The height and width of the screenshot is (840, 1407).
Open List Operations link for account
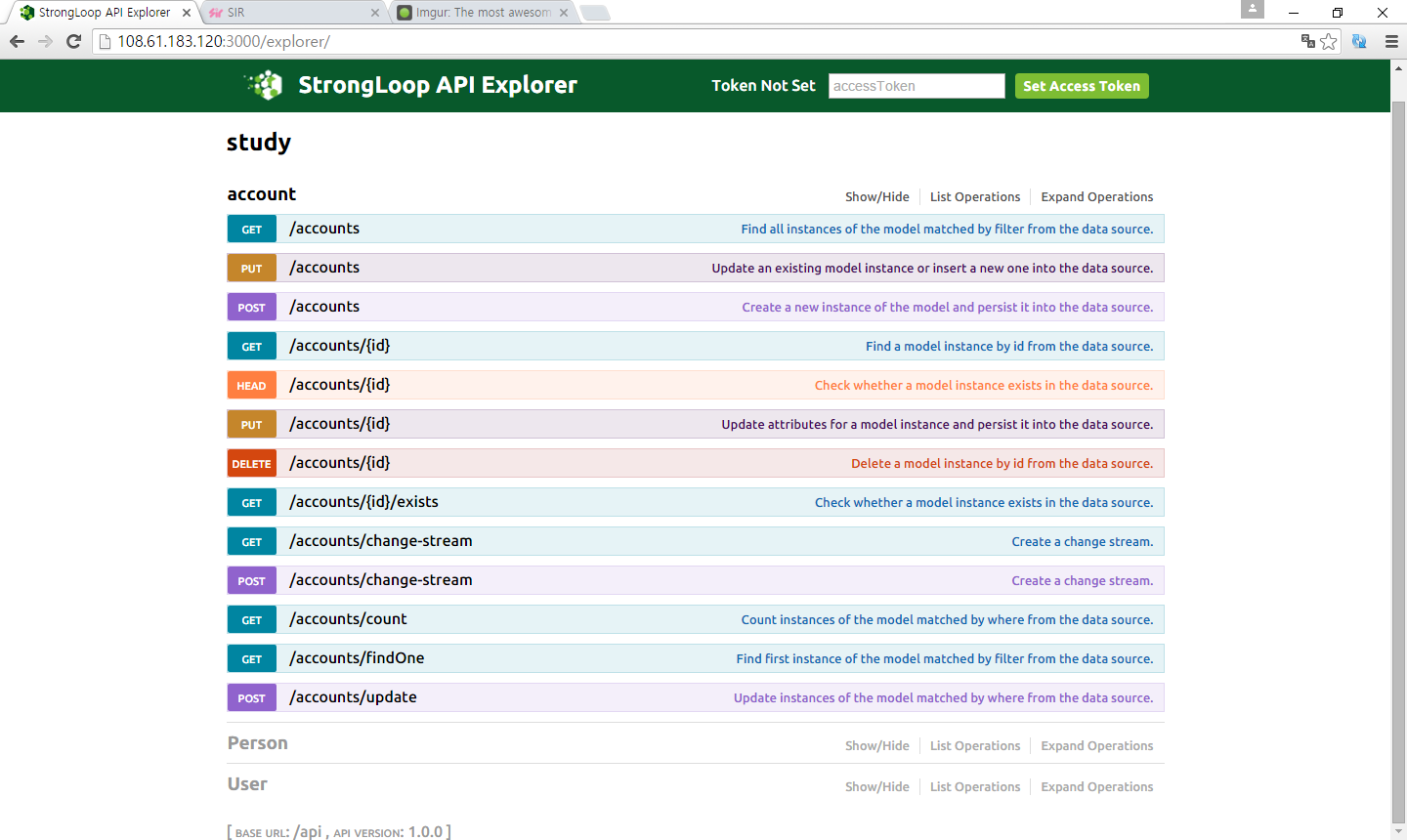[974, 196]
